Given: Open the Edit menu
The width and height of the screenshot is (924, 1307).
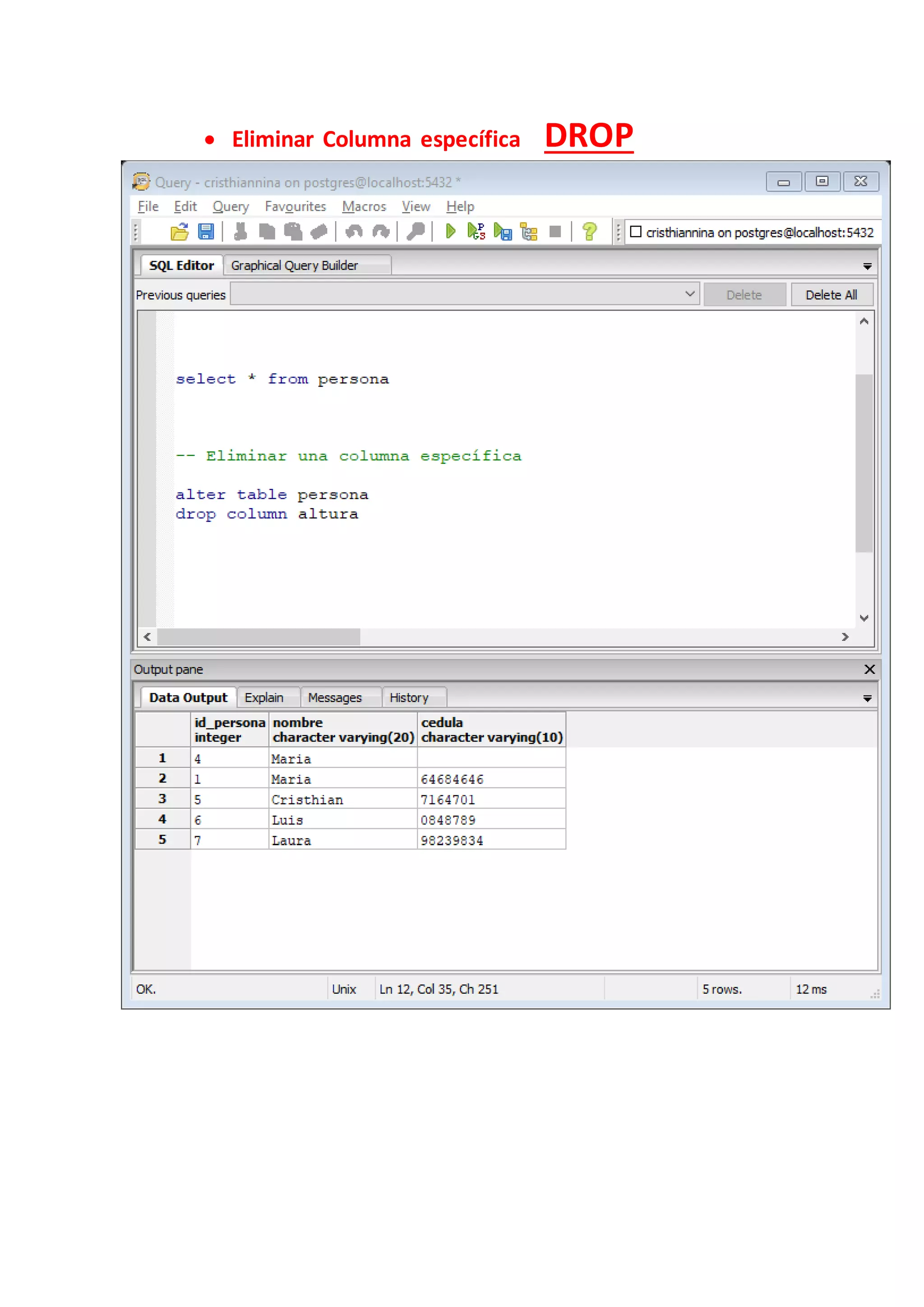Looking at the screenshot, I should coord(185,207).
